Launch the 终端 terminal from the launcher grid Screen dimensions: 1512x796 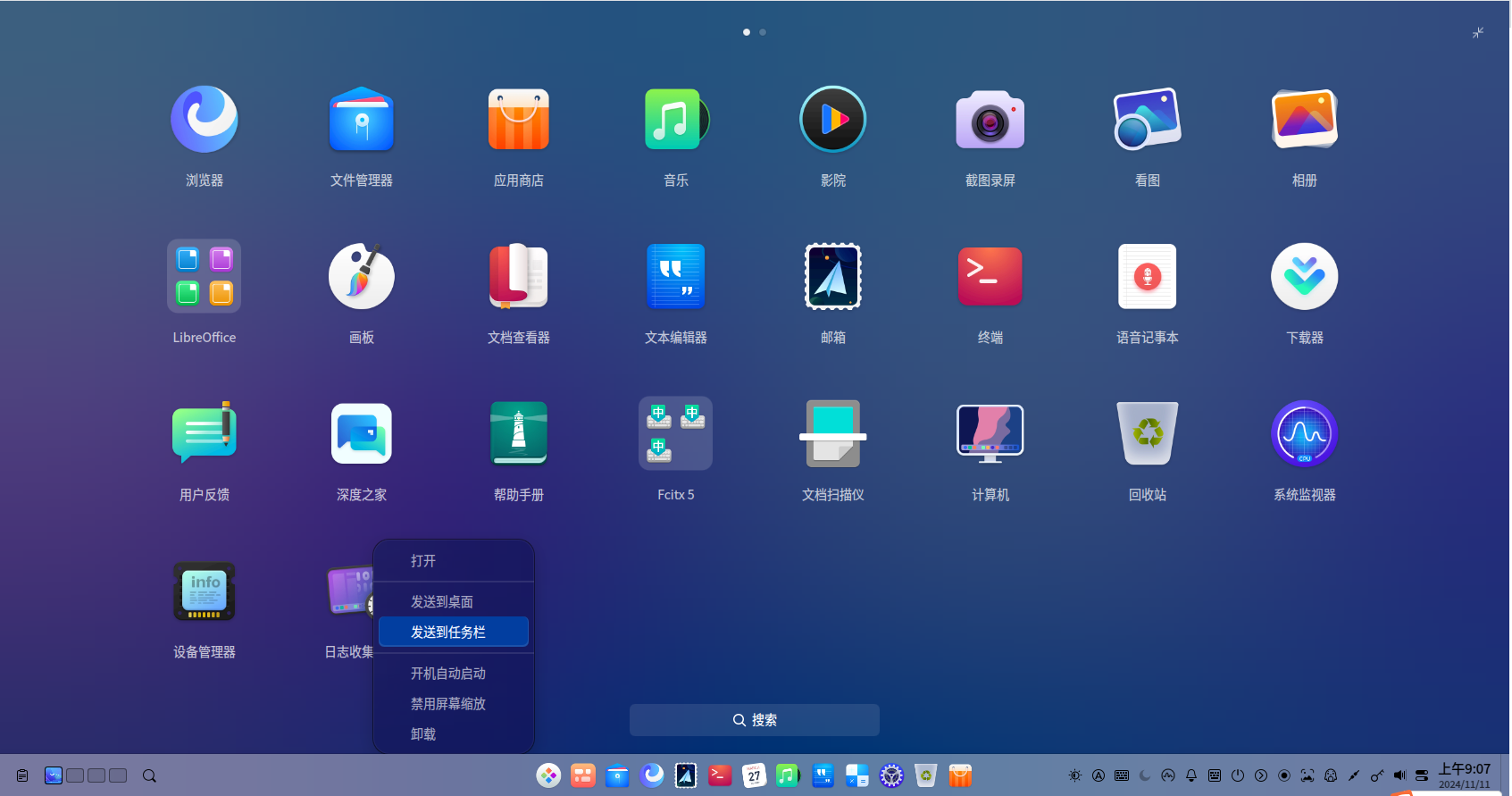coord(990,277)
